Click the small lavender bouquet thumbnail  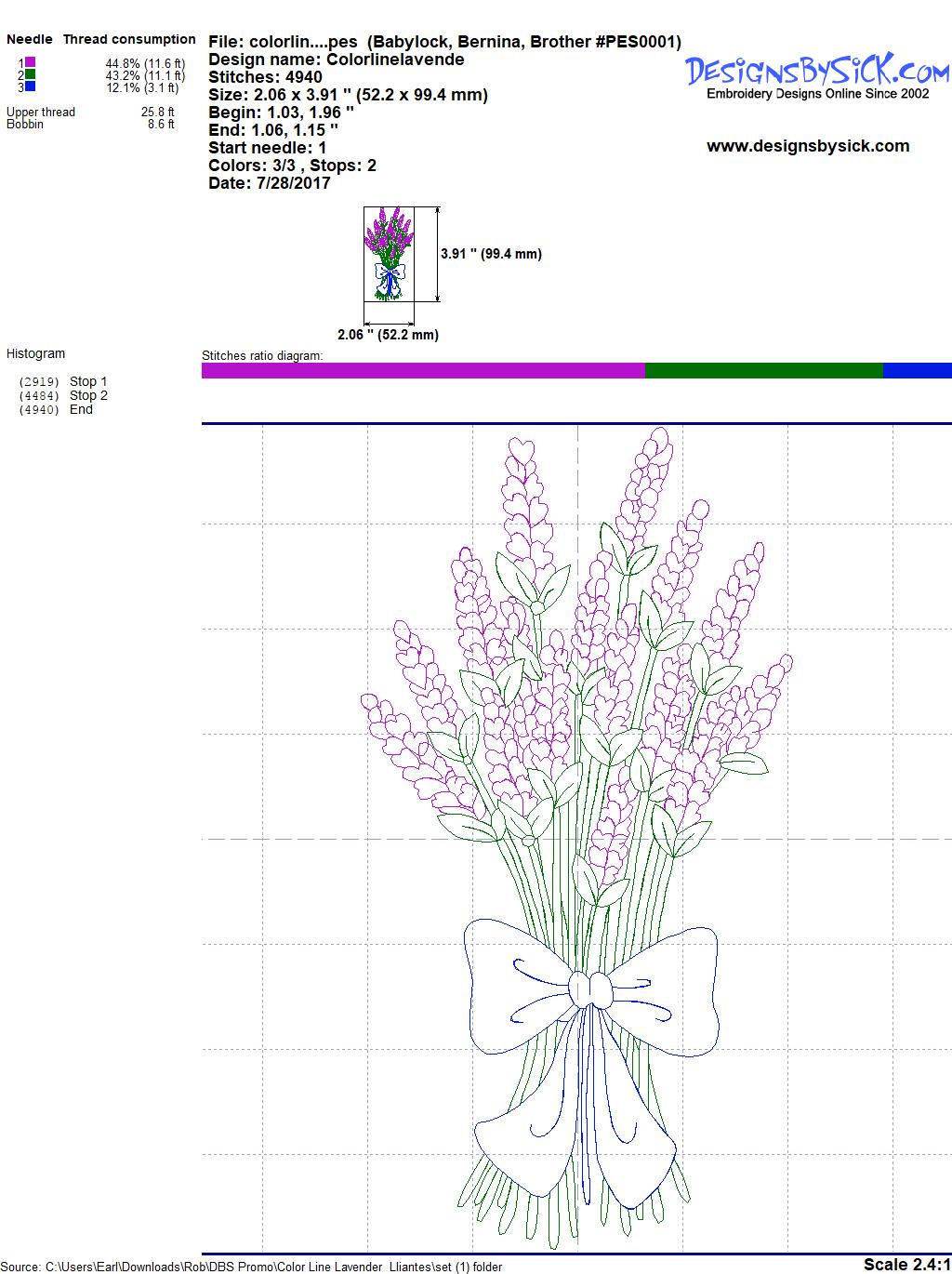(x=388, y=254)
